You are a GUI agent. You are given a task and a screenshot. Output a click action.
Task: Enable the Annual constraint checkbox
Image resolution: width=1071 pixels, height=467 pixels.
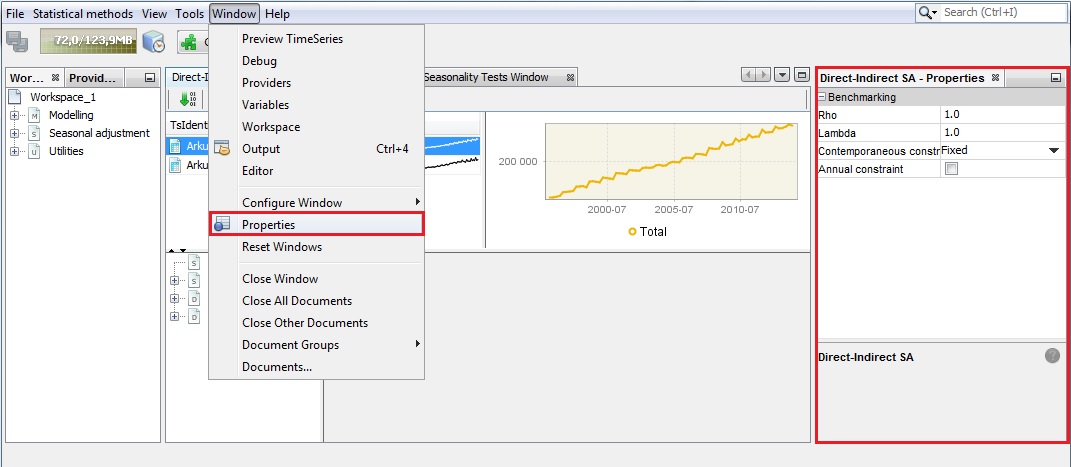pyautogui.click(x=951, y=169)
